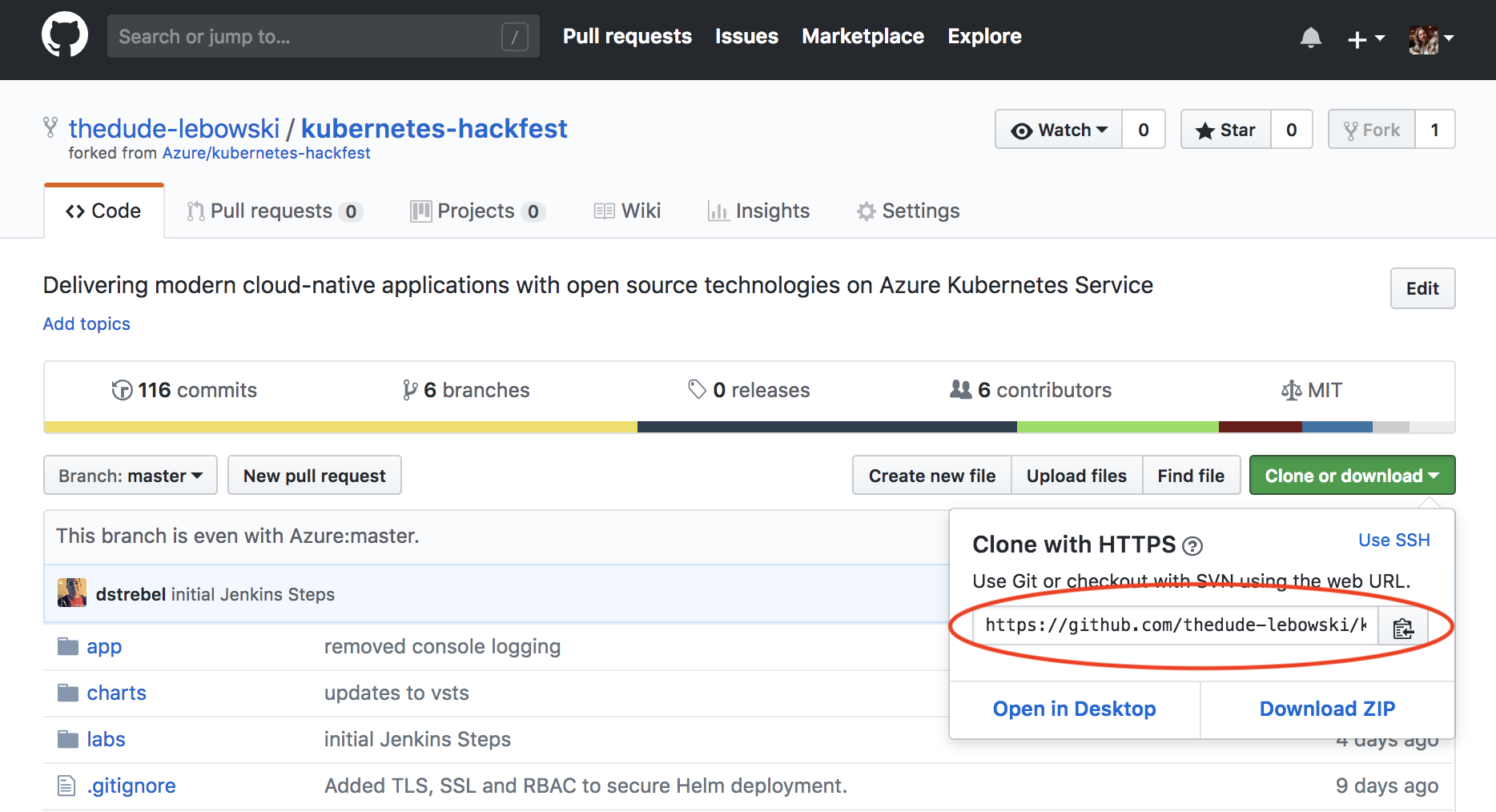The width and height of the screenshot is (1496, 812).
Task: Switch to the Wiki tab
Action: pyautogui.click(x=627, y=211)
